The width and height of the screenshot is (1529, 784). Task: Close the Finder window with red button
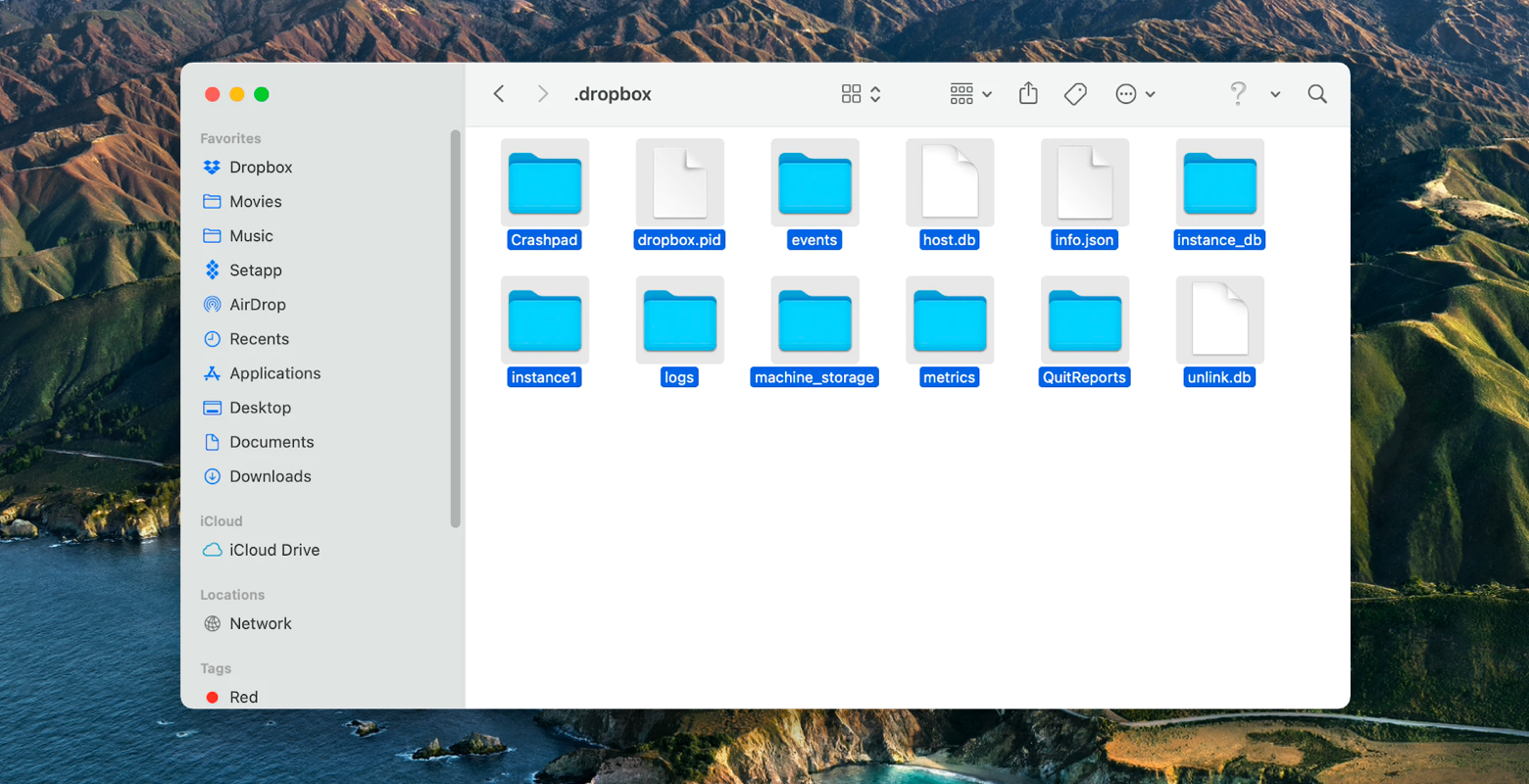pyautogui.click(x=212, y=94)
